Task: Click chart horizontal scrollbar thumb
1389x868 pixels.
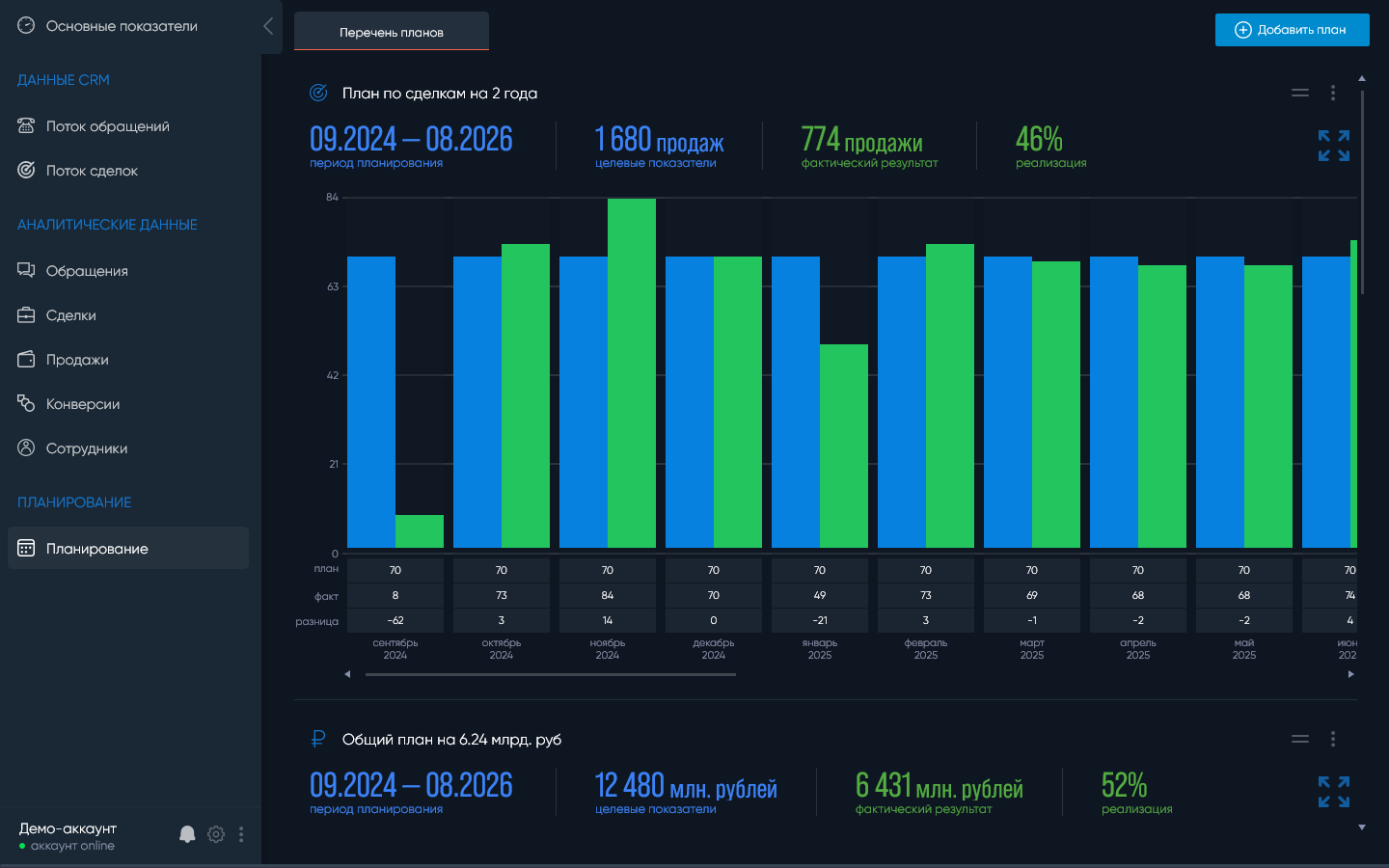Action: click(x=551, y=674)
